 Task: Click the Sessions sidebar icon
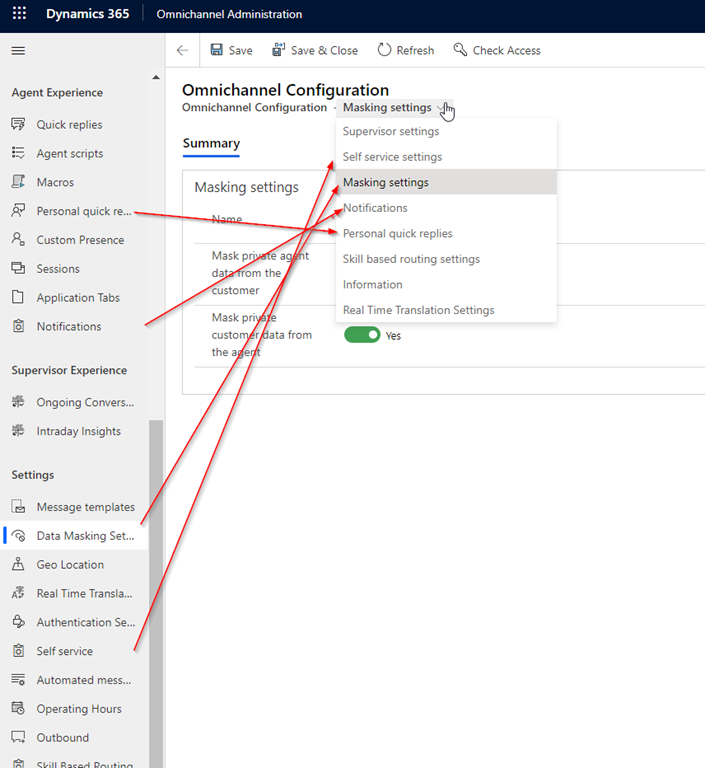tap(18, 268)
